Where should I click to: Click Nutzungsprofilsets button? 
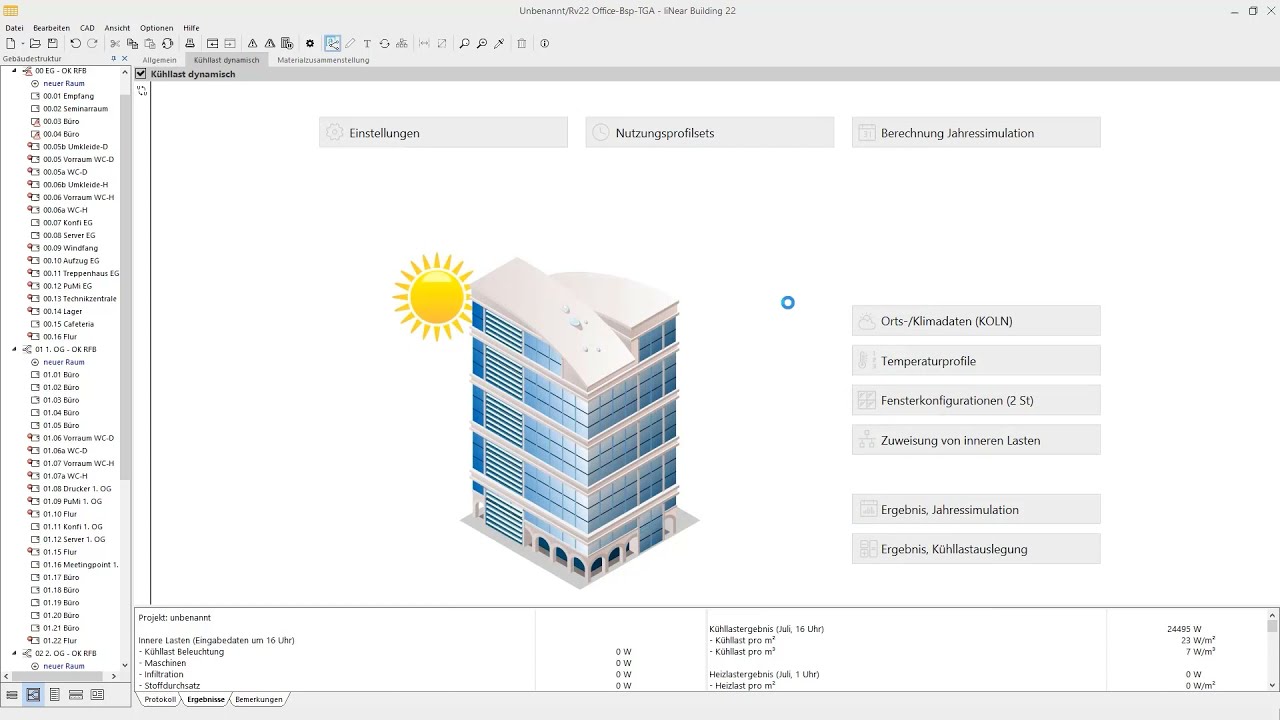(709, 133)
